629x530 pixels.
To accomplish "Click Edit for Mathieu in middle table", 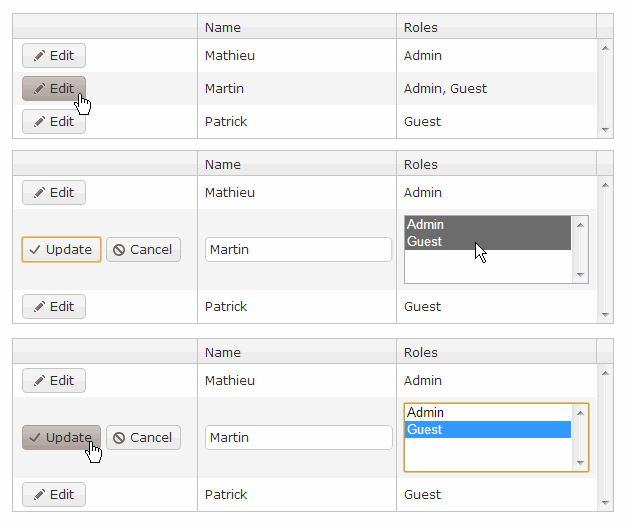I will point(54,193).
